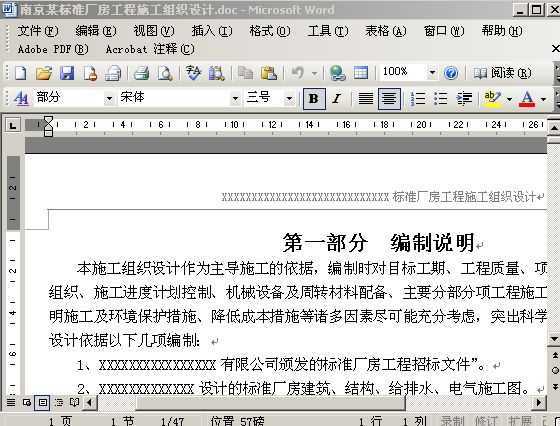Print the document using the printer icon
Viewport: 560px width, 426px height.
tap(142, 73)
